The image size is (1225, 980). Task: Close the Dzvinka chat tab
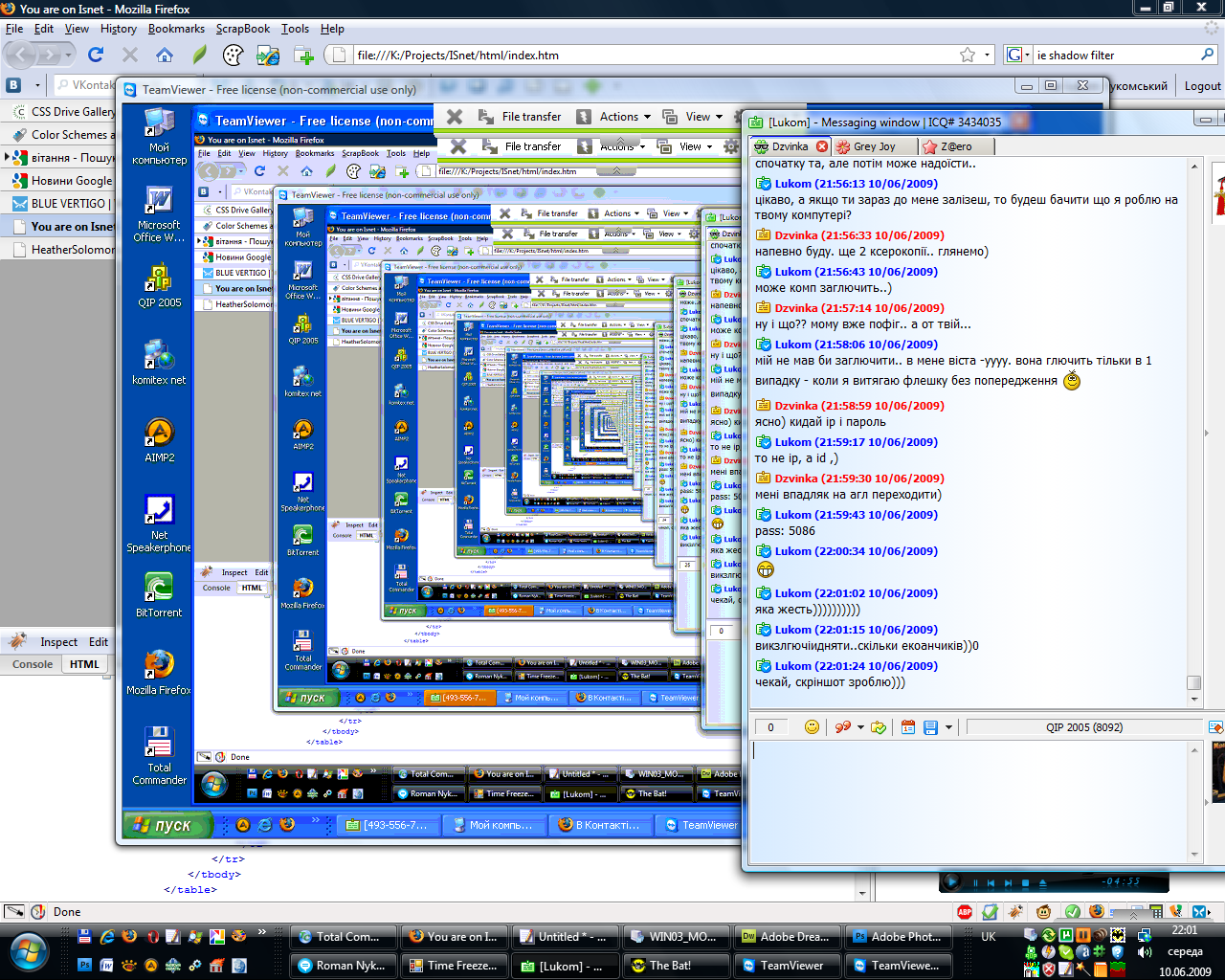[821, 146]
